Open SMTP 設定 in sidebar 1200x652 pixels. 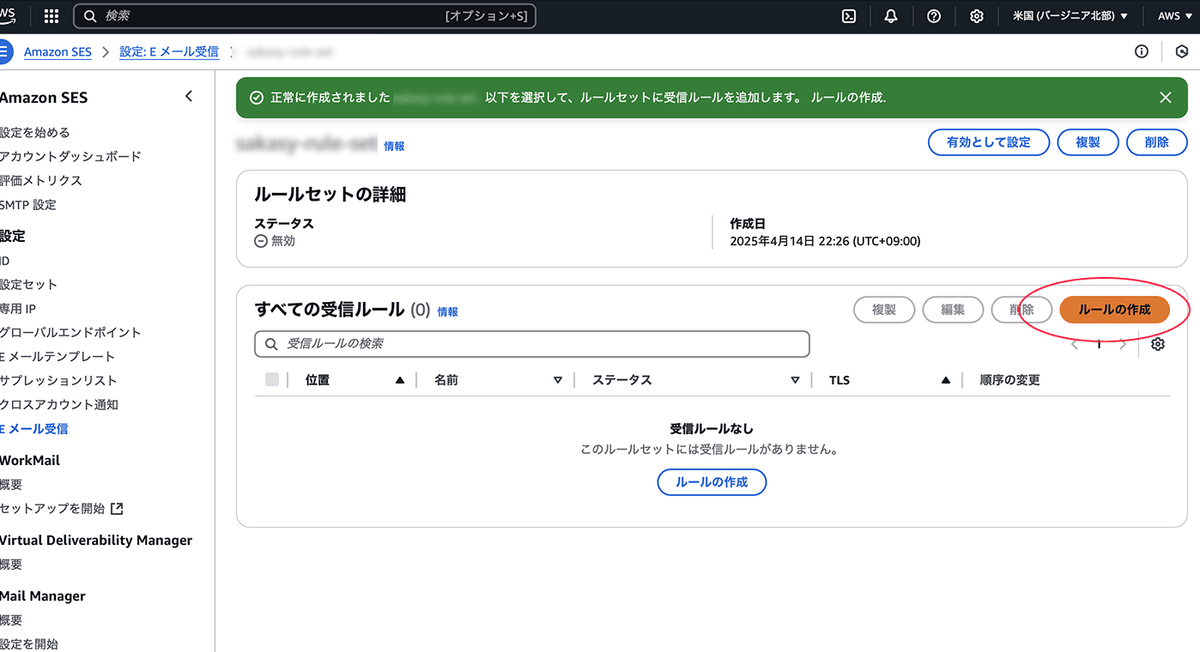28,204
